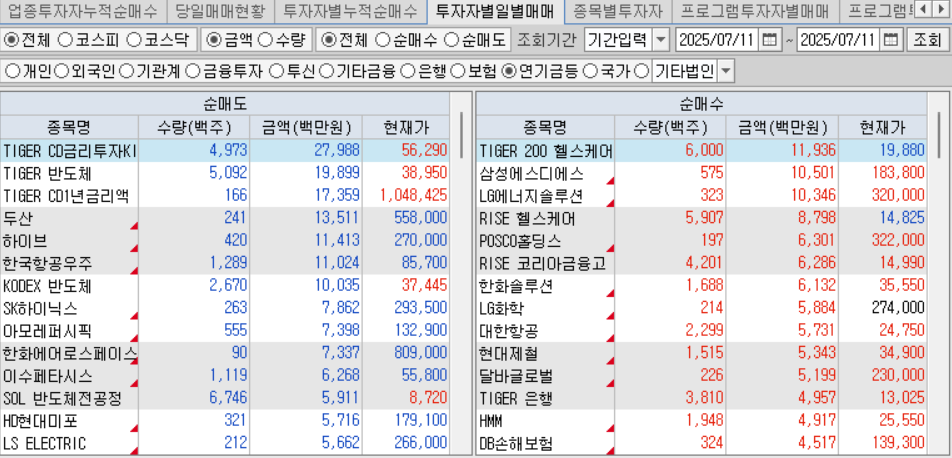The height and width of the screenshot is (458, 952).
Task: Select KODEX 반도체 row
Action: click(x=225, y=285)
